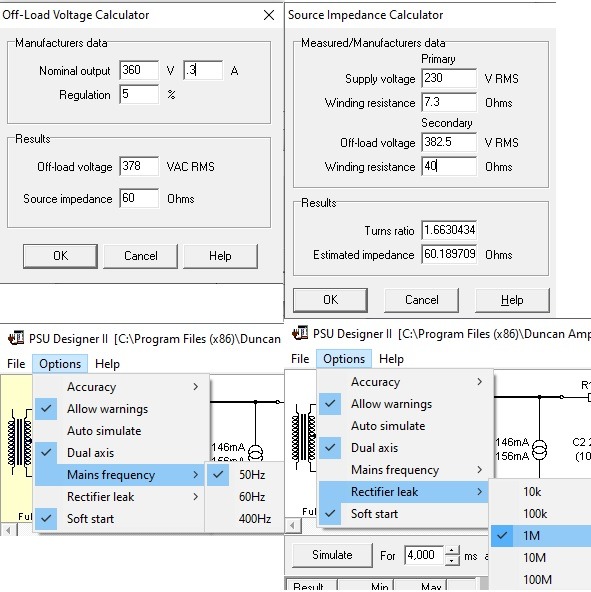
Task: Click scroll-left arrow in right PSU window
Action: click(293, 526)
